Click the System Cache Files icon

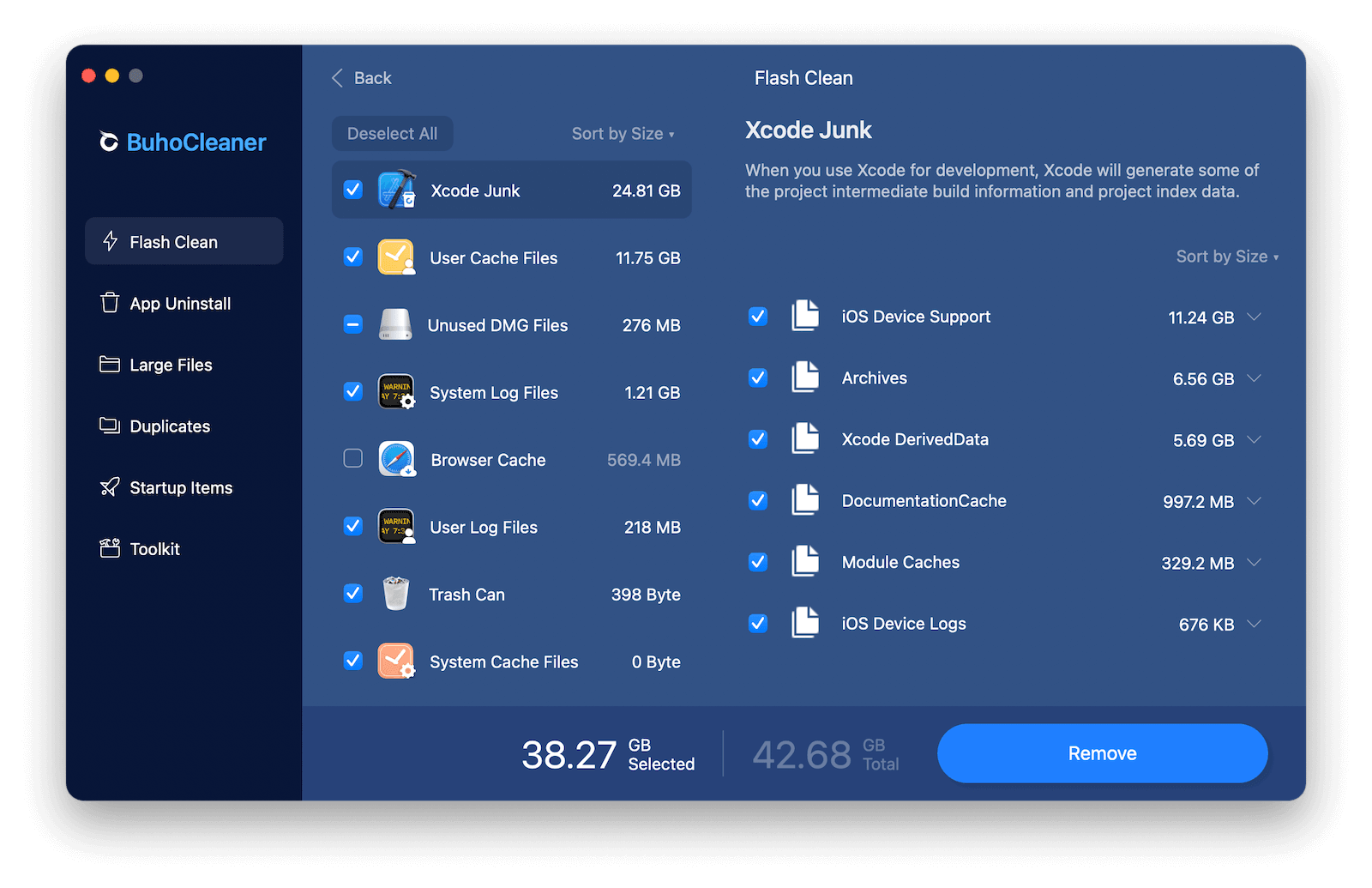click(x=396, y=661)
